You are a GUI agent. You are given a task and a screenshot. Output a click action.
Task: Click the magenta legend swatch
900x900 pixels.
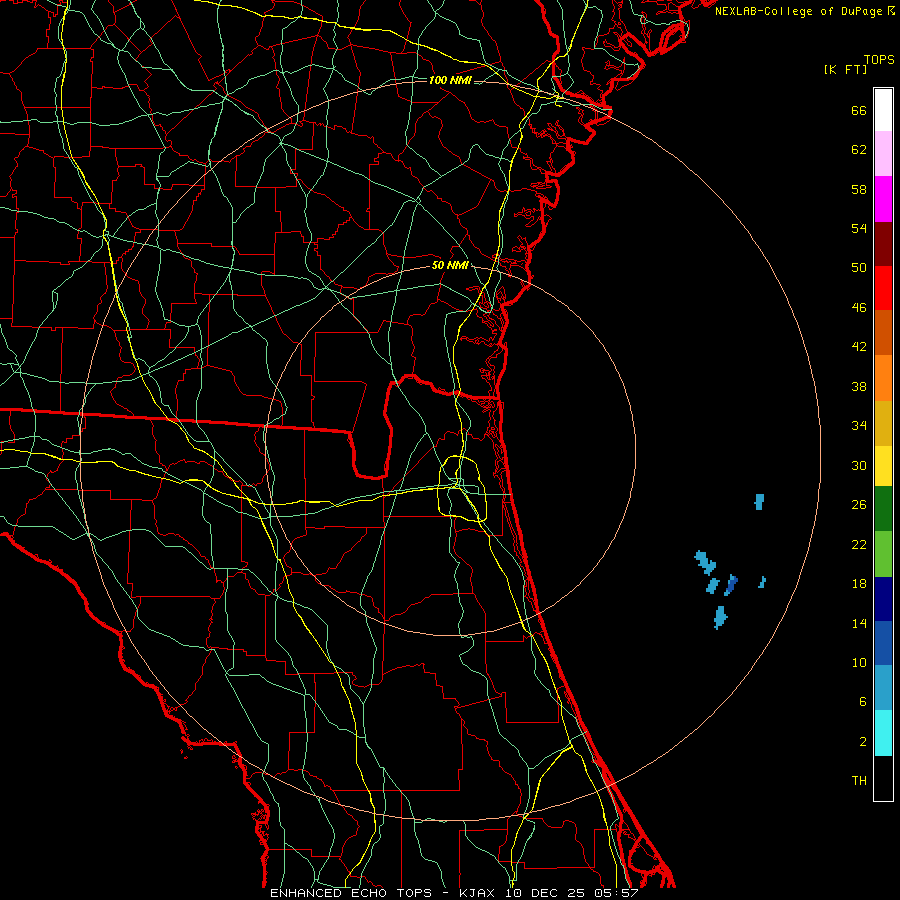[x=883, y=199]
